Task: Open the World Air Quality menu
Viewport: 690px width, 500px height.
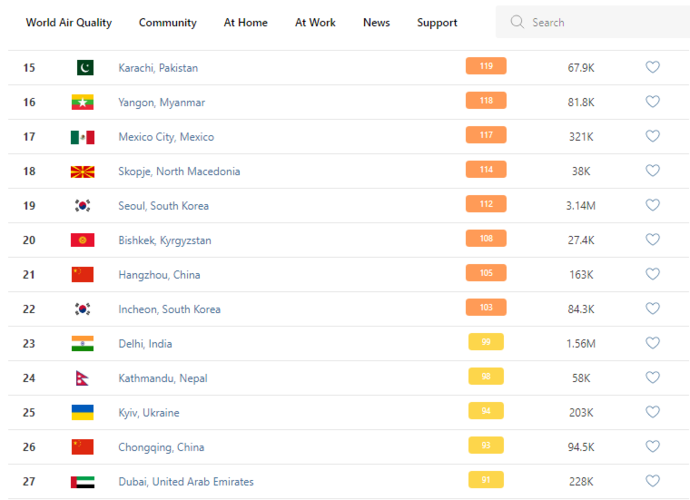Action: [69, 22]
